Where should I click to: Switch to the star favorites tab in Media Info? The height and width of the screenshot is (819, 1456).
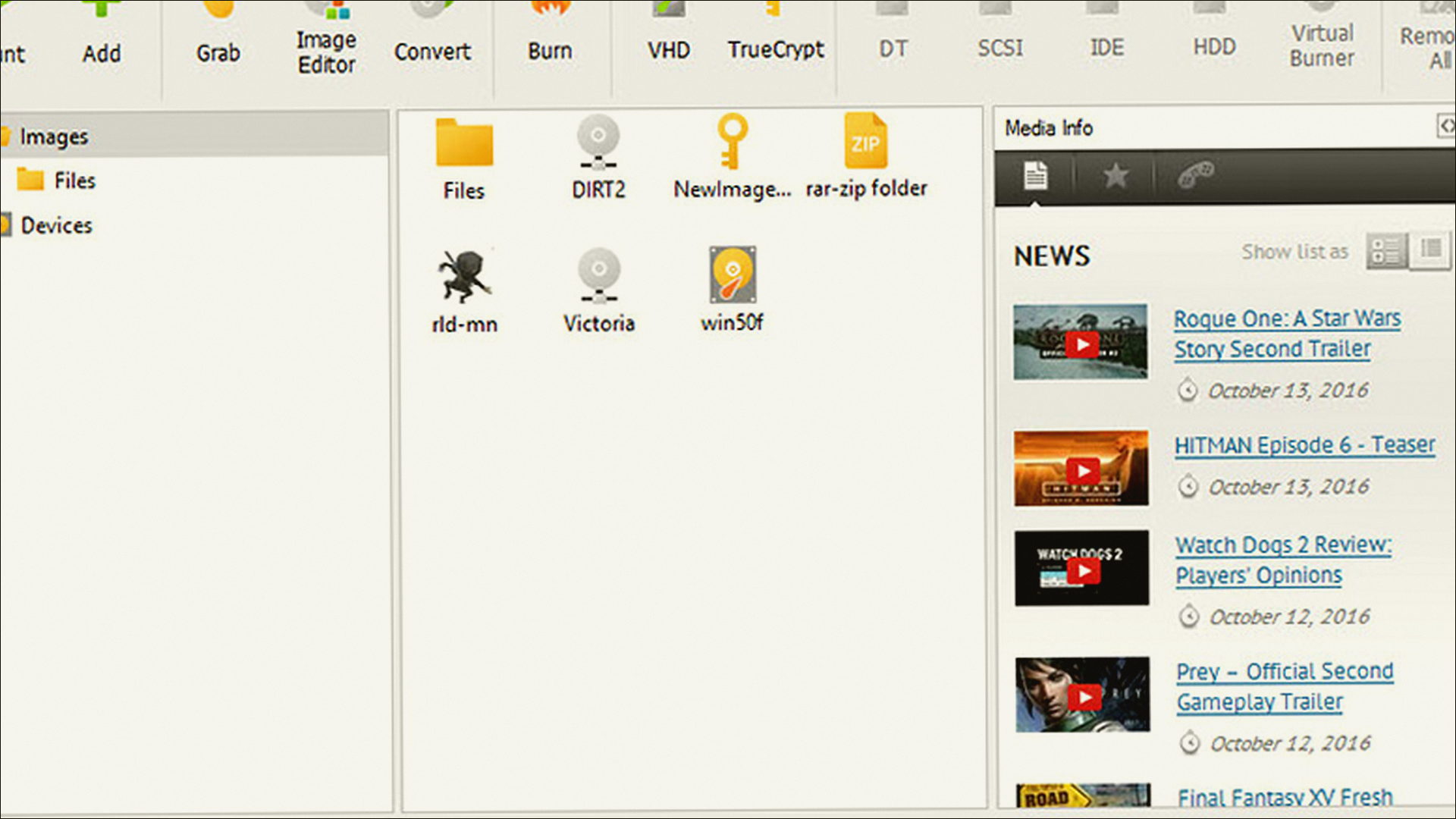(x=1116, y=176)
